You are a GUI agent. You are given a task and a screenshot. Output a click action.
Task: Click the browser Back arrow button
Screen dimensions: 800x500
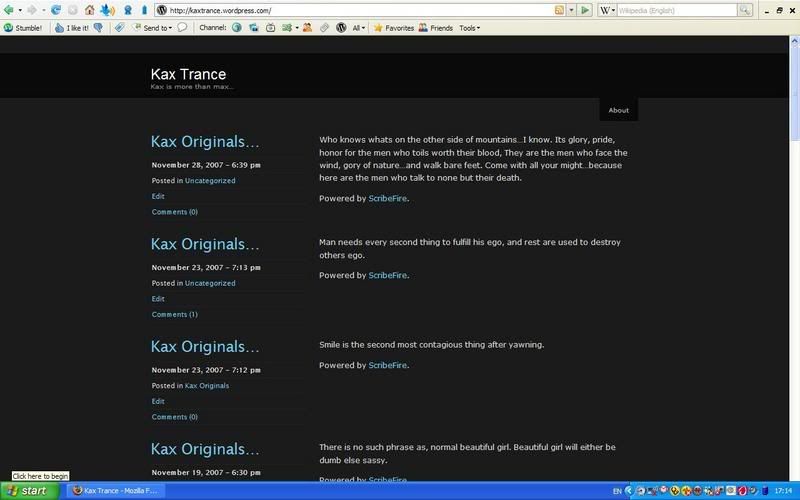click(10, 10)
